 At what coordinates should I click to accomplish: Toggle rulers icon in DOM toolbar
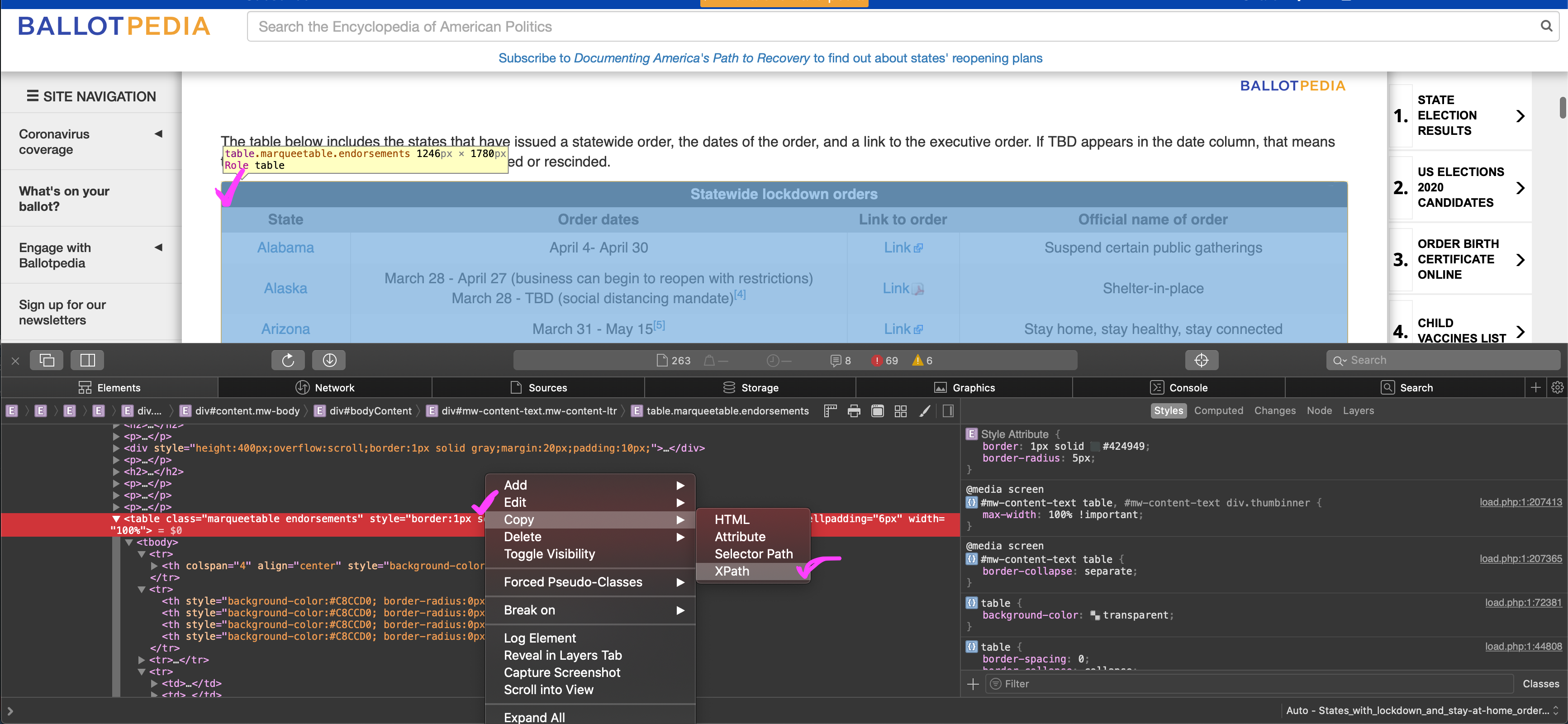tap(830, 411)
